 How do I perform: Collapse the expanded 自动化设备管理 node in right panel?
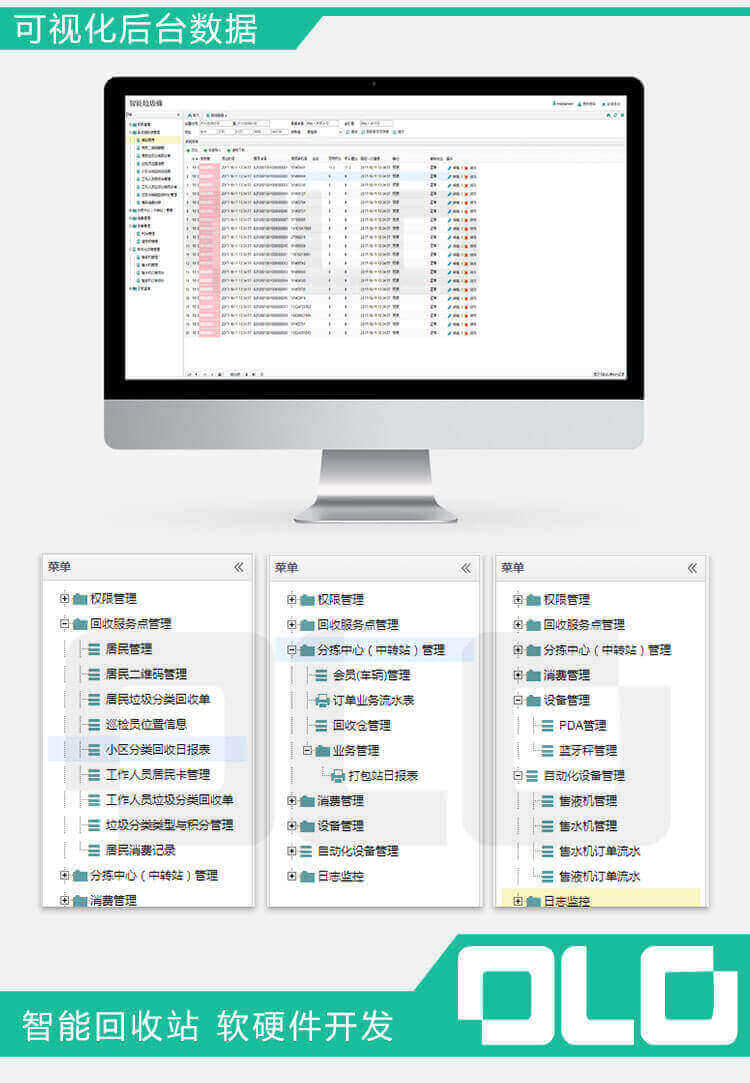[x=518, y=775]
